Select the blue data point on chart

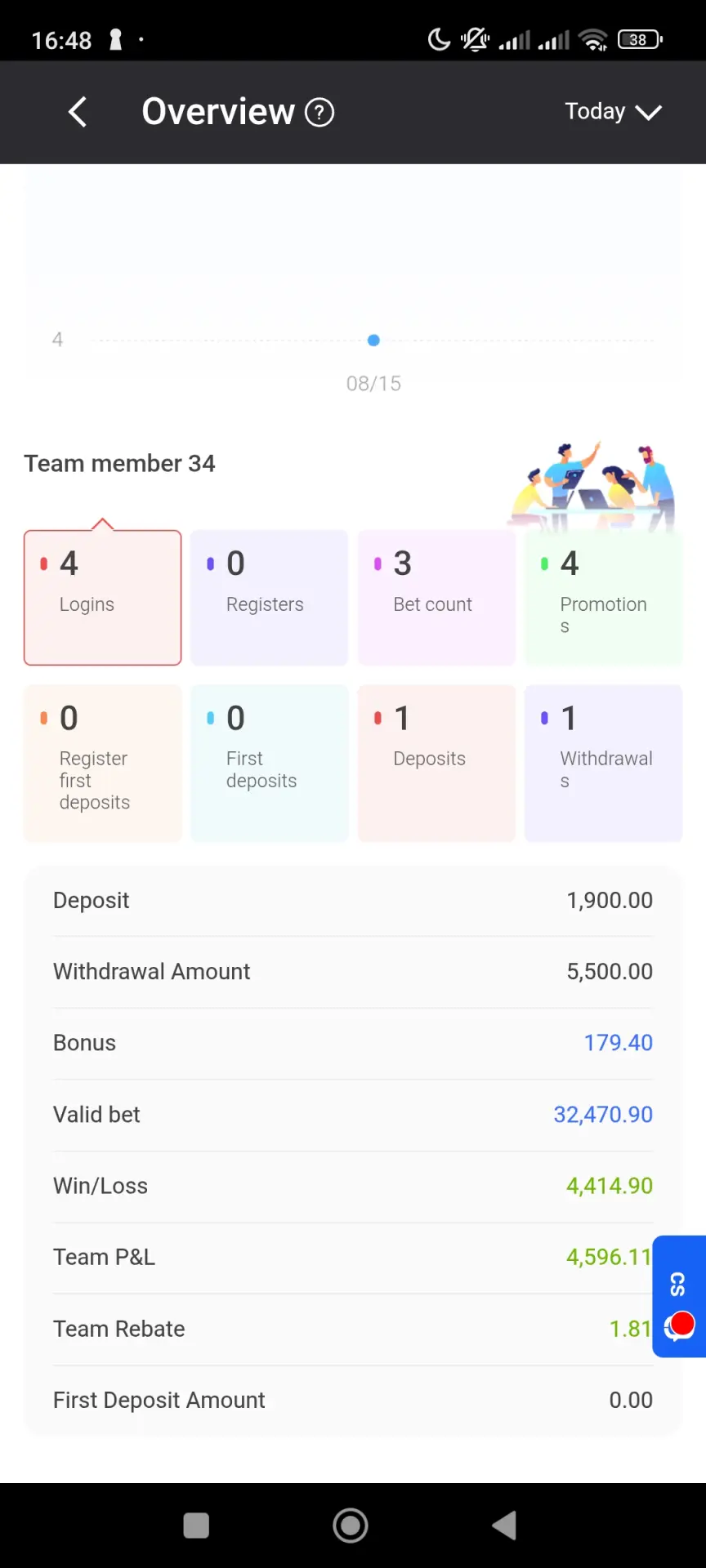pos(373,340)
